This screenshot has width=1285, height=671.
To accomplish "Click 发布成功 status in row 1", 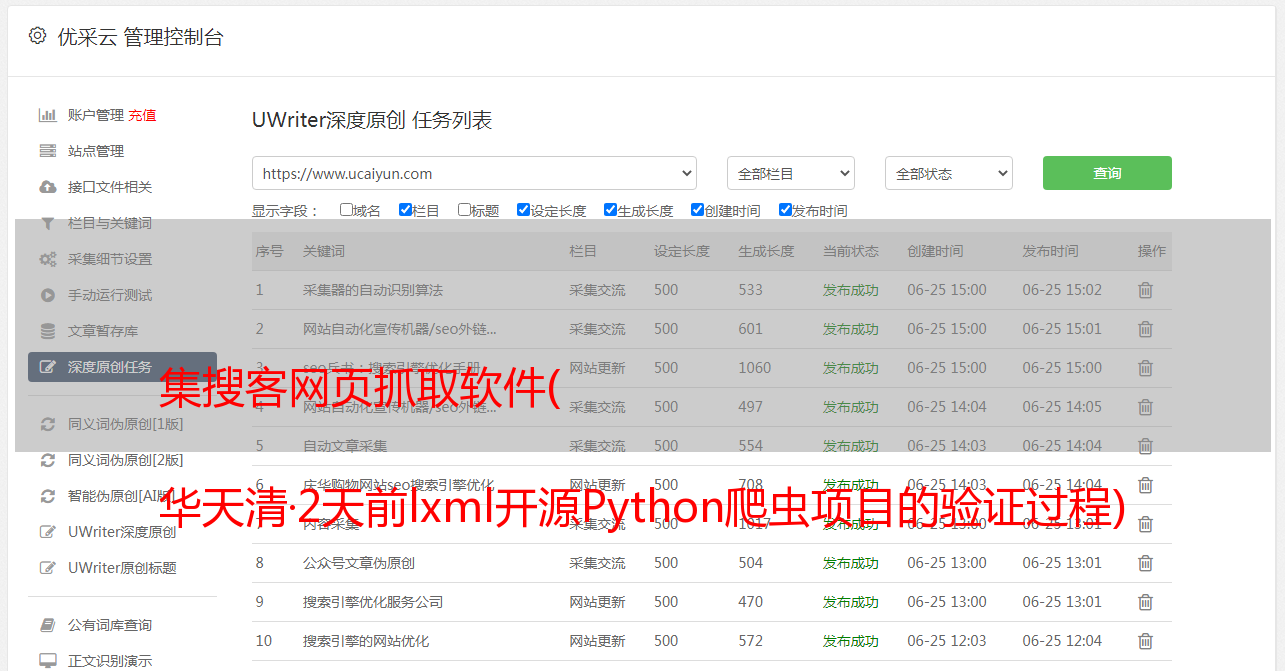I will 851,290.
